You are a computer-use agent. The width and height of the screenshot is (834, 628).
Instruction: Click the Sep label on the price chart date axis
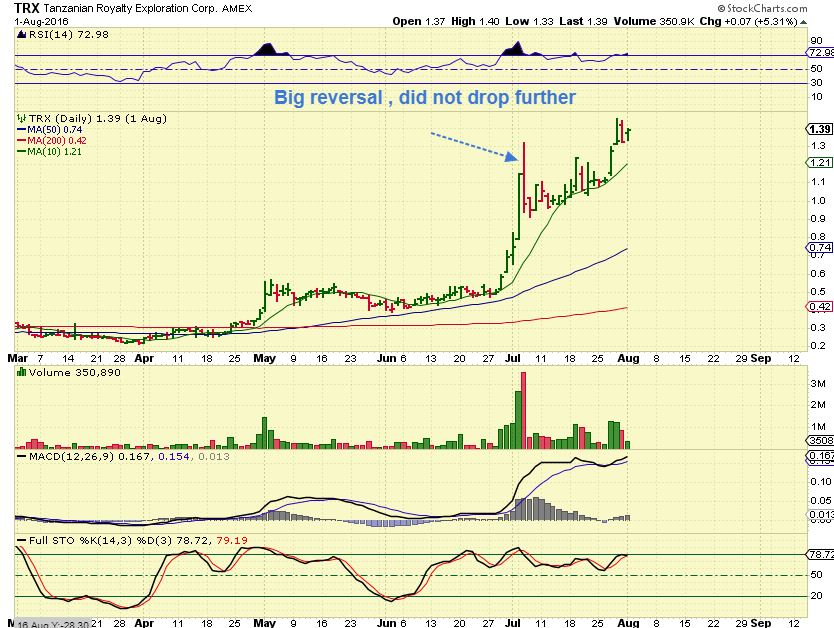761,358
